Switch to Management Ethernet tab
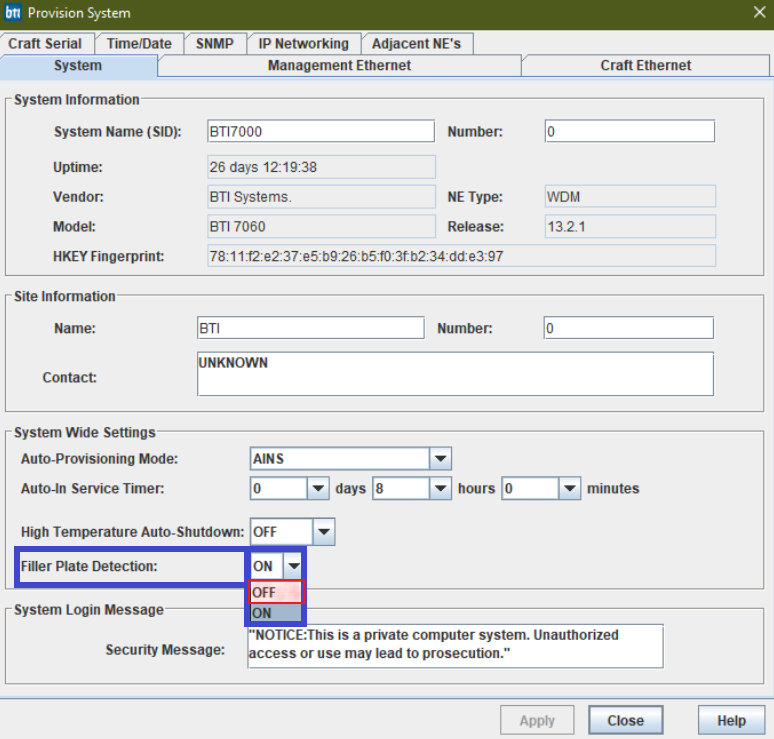Screen dimensions: 774x739 point(339,65)
